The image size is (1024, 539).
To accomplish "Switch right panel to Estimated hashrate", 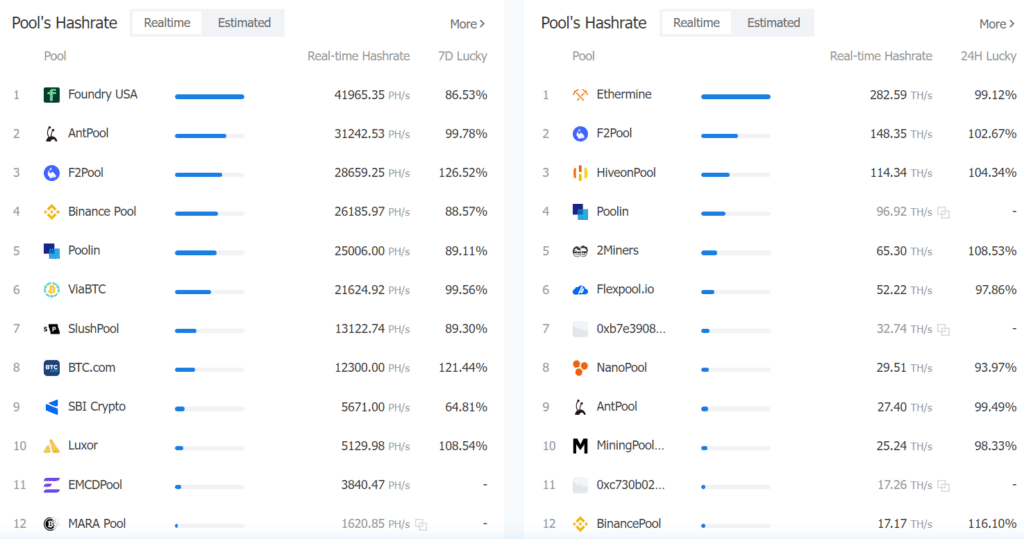I will (773, 23).
